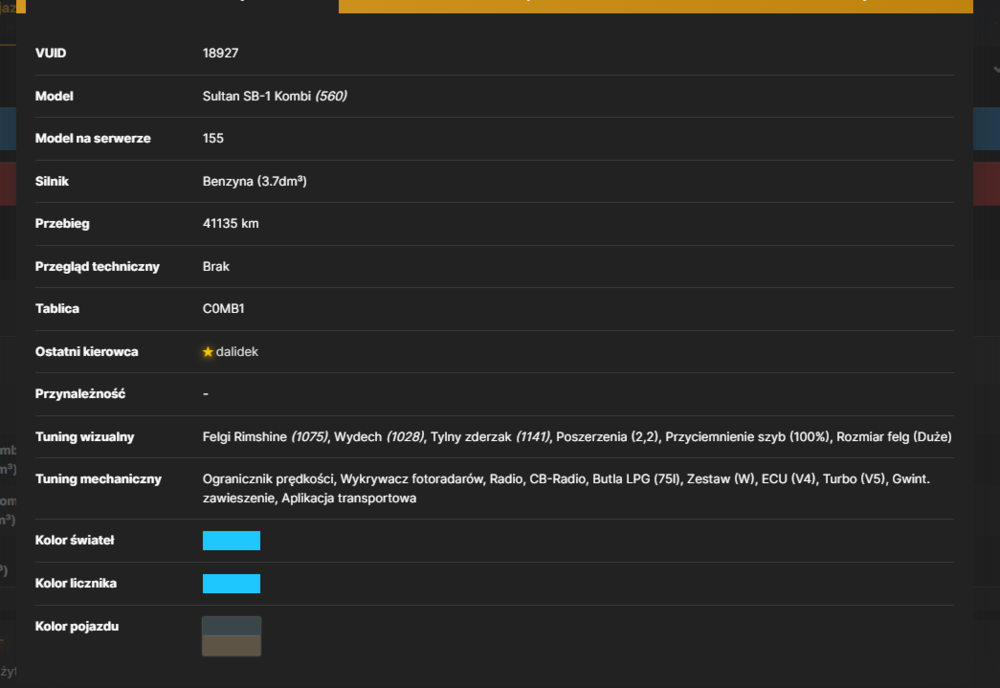Click the Aplikacja transportowa entry
This screenshot has width=1000, height=688.
tap(349, 498)
